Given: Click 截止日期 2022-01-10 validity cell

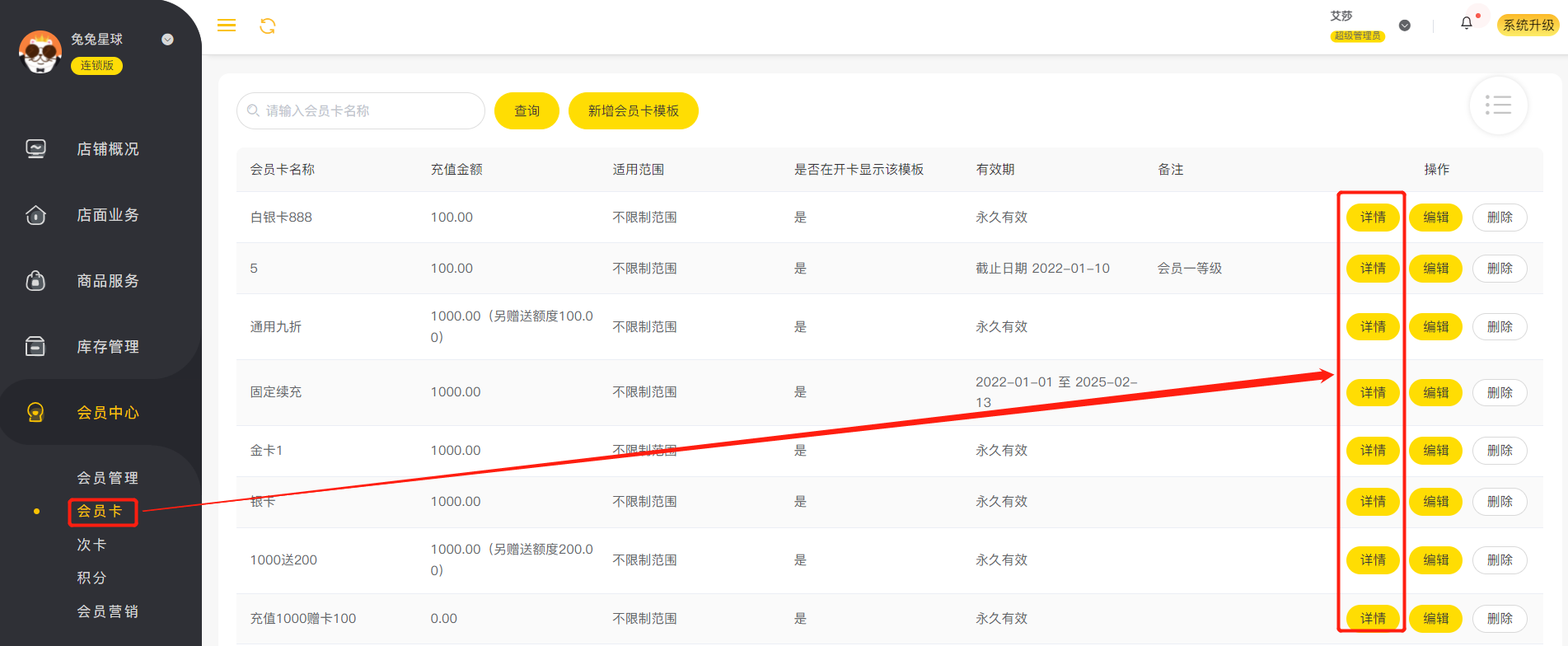Looking at the screenshot, I should (1042, 269).
